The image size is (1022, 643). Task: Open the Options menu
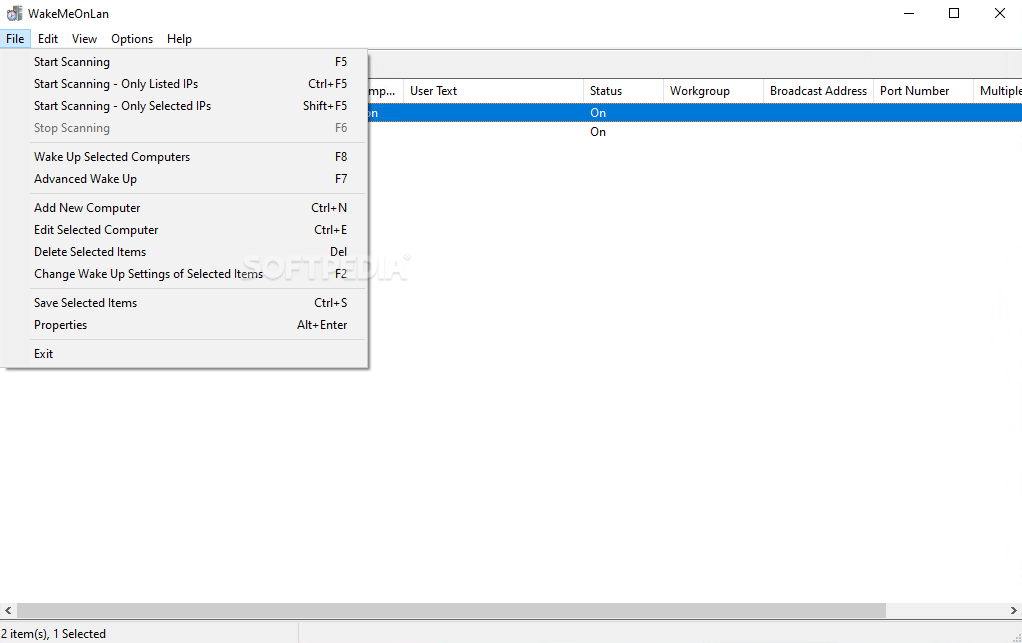click(x=132, y=39)
